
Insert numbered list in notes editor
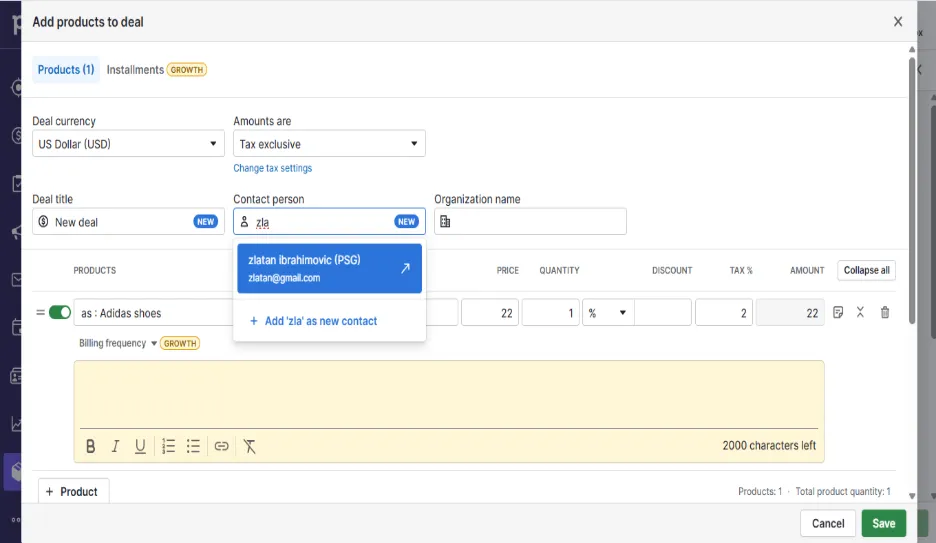pyautogui.click(x=168, y=446)
